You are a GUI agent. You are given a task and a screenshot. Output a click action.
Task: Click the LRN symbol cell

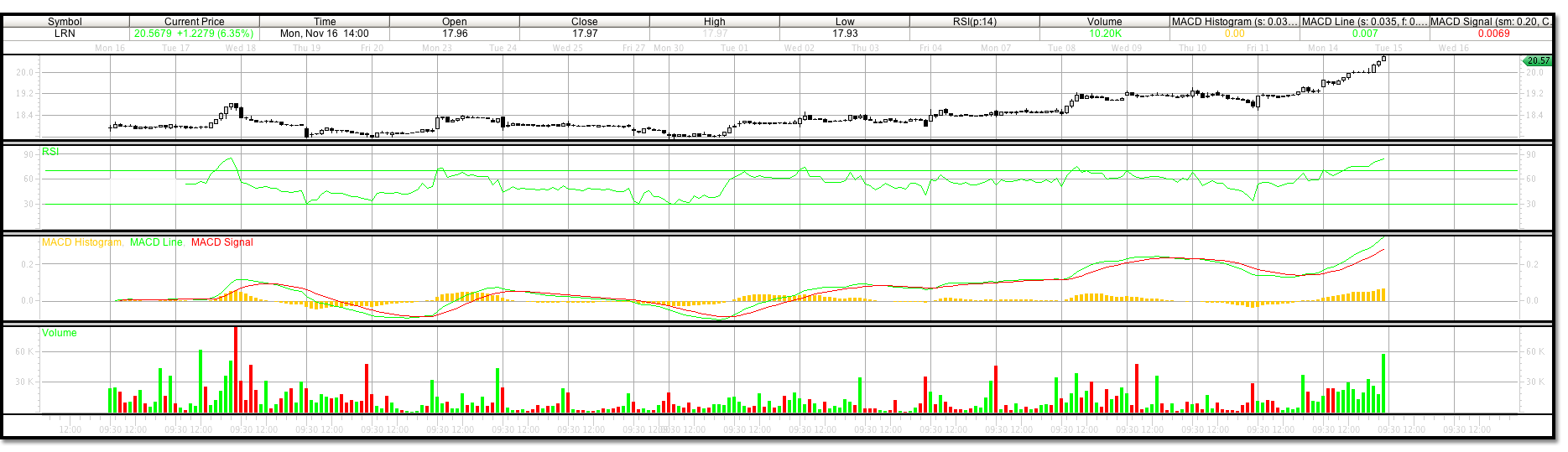pos(65,34)
